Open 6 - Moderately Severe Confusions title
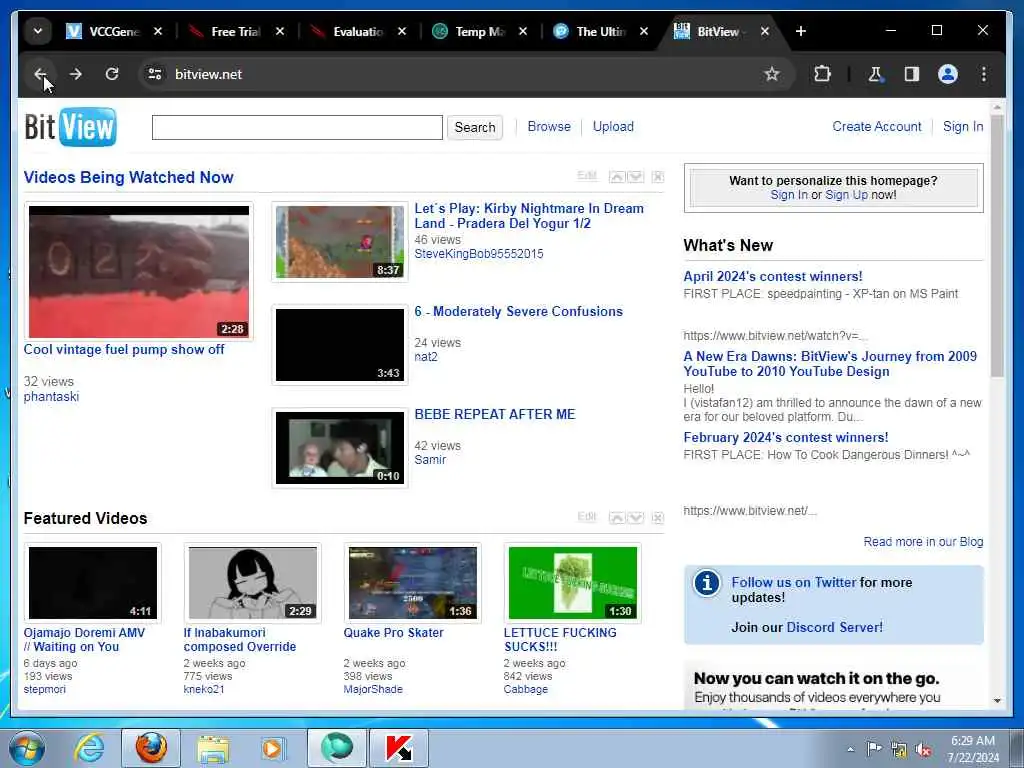Image resolution: width=1024 pixels, height=768 pixels. [x=519, y=312]
